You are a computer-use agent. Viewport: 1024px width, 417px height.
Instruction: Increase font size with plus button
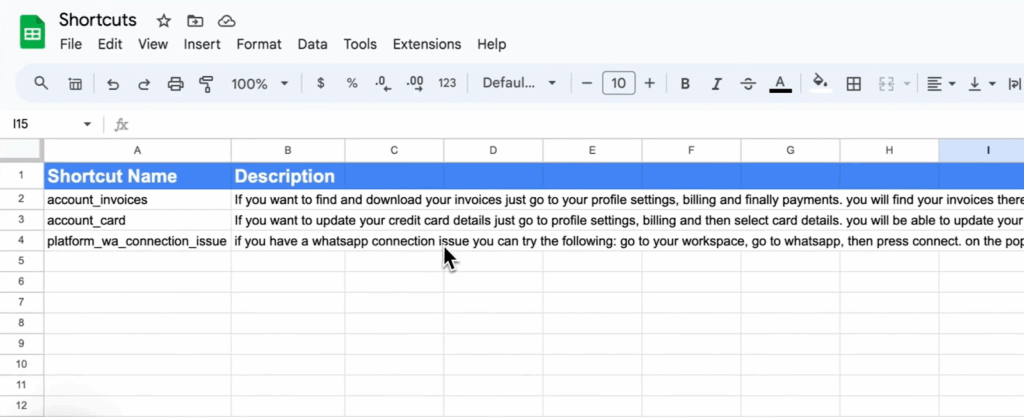650,84
